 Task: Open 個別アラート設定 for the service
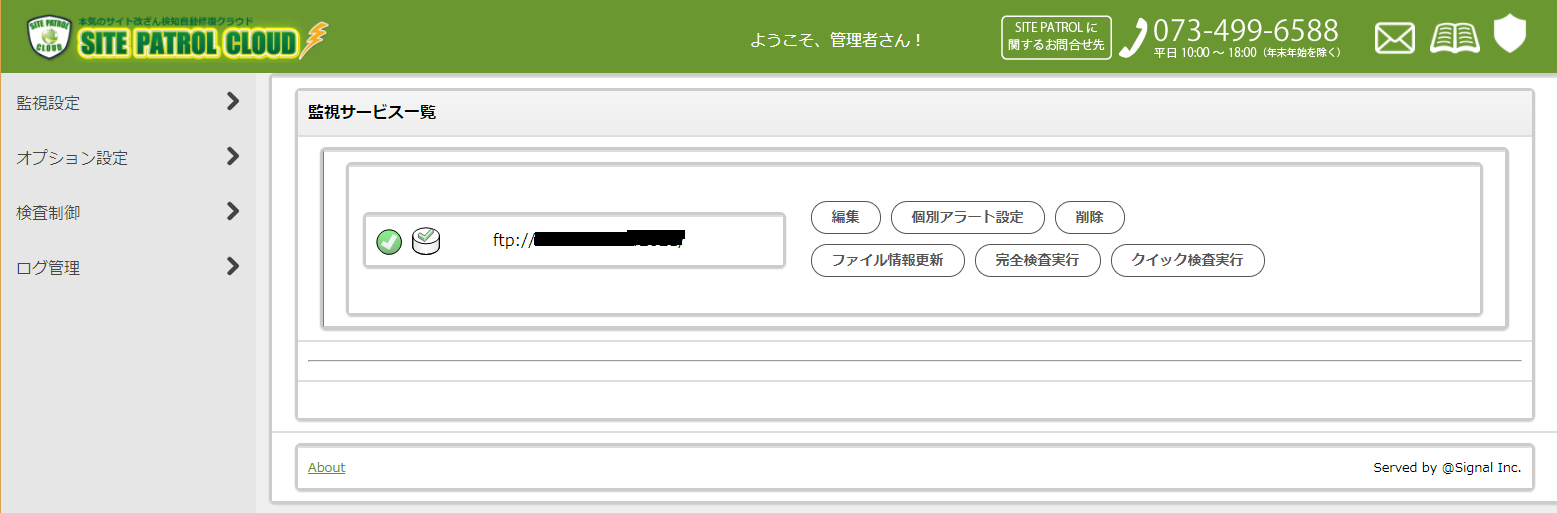[967, 217]
